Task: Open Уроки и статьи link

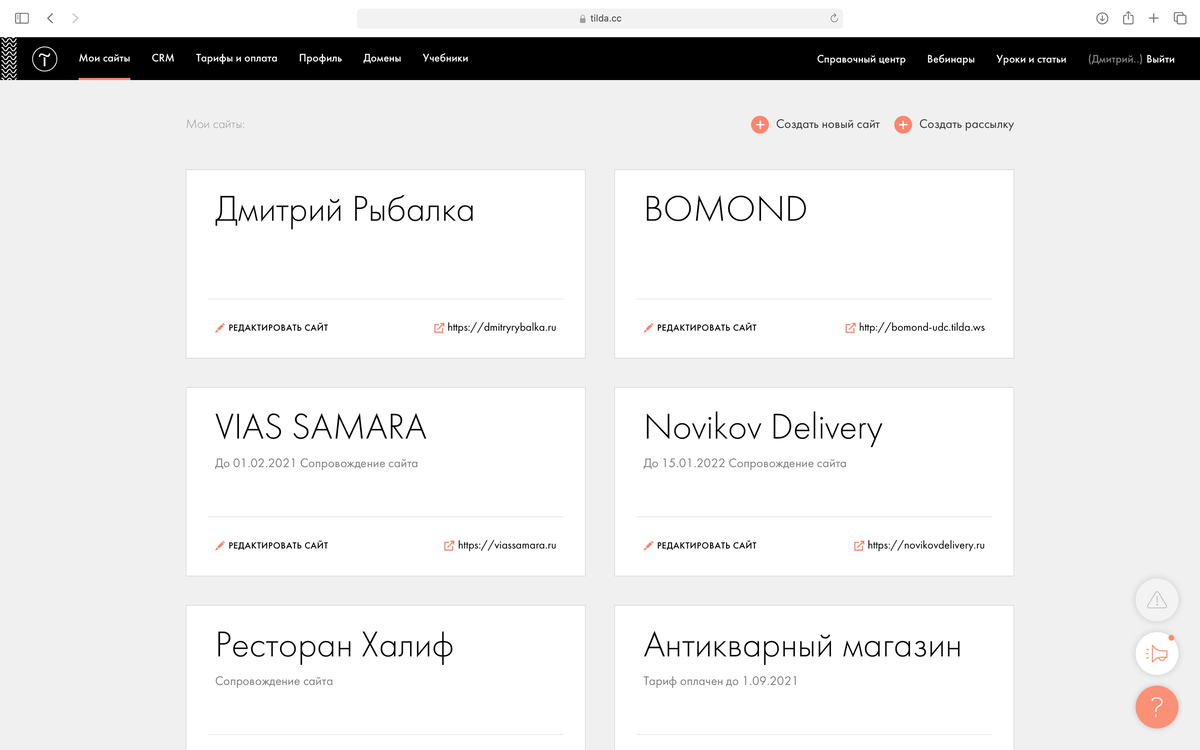Action: tap(1031, 60)
